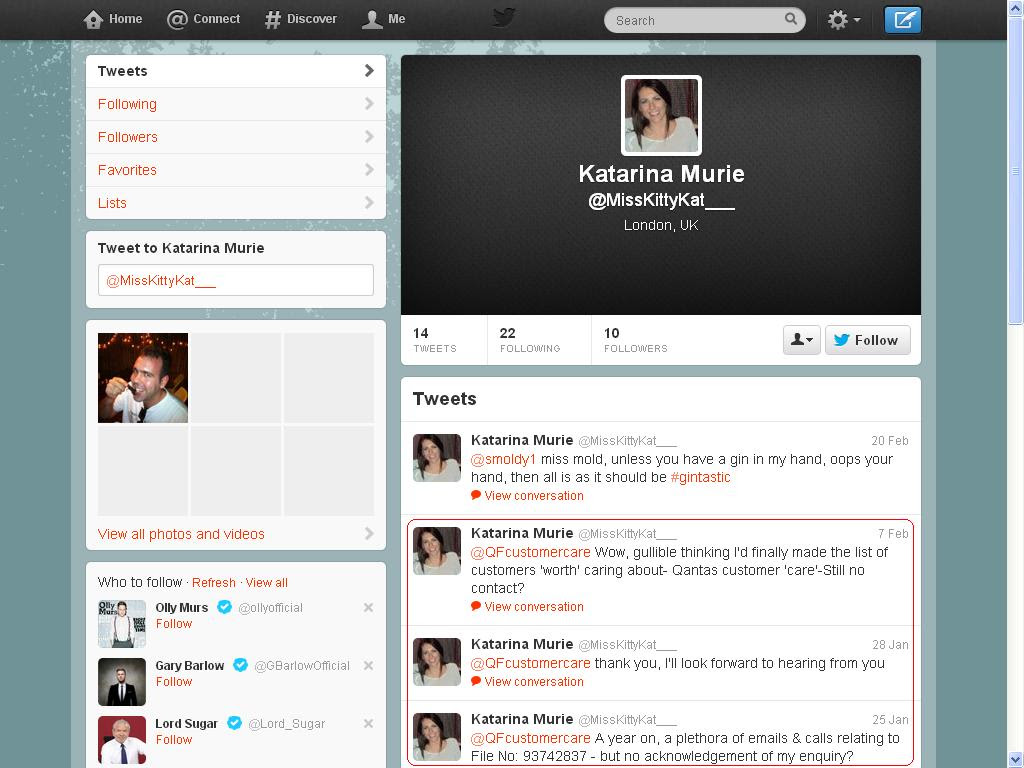Click the vertical scrollbar thumb

pos(1016,170)
